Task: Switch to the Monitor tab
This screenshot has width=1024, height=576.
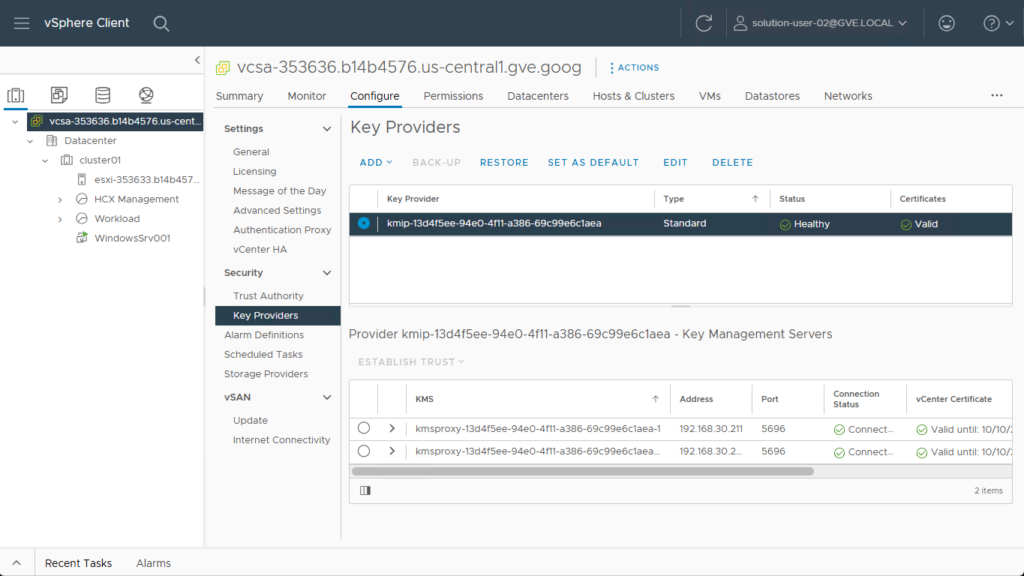Action: coord(306,96)
